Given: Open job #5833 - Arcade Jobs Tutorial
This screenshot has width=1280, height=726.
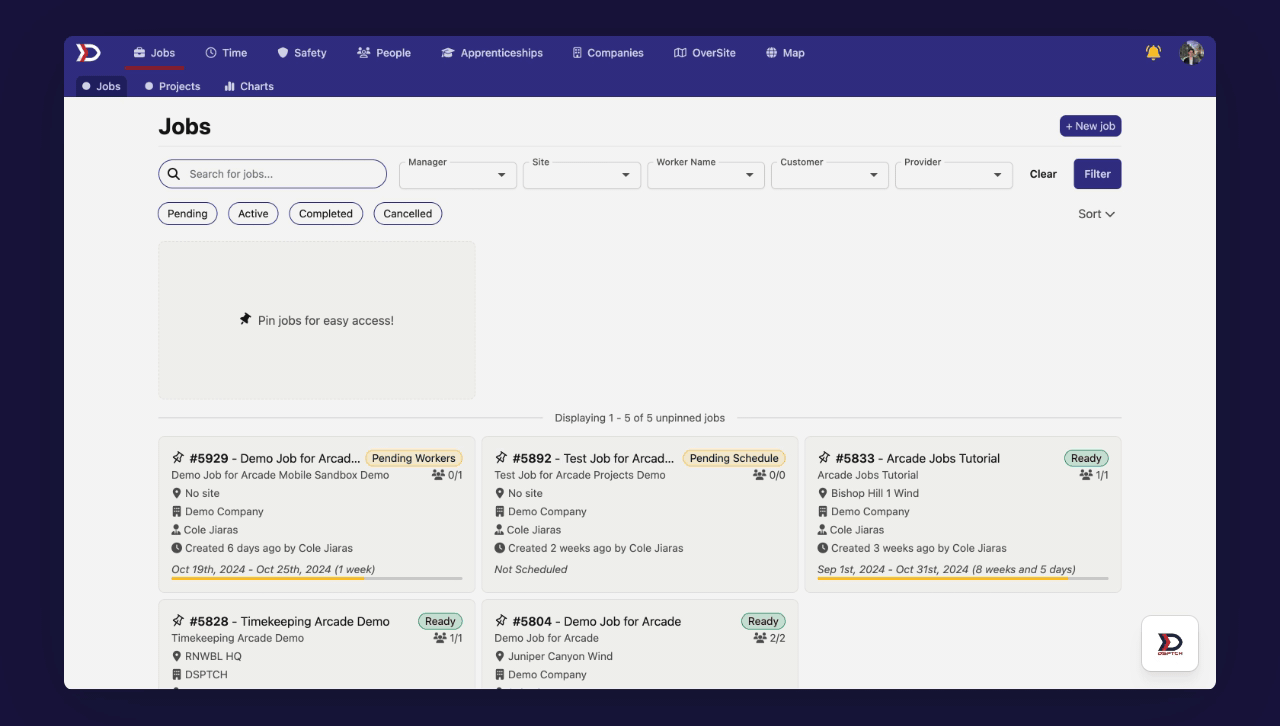Looking at the screenshot, I should coord(917,458).
